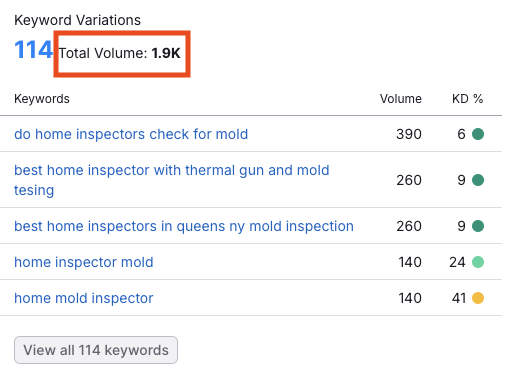Click the Volume column header
This screenshot has height=379, width=531.
(401, 99)
